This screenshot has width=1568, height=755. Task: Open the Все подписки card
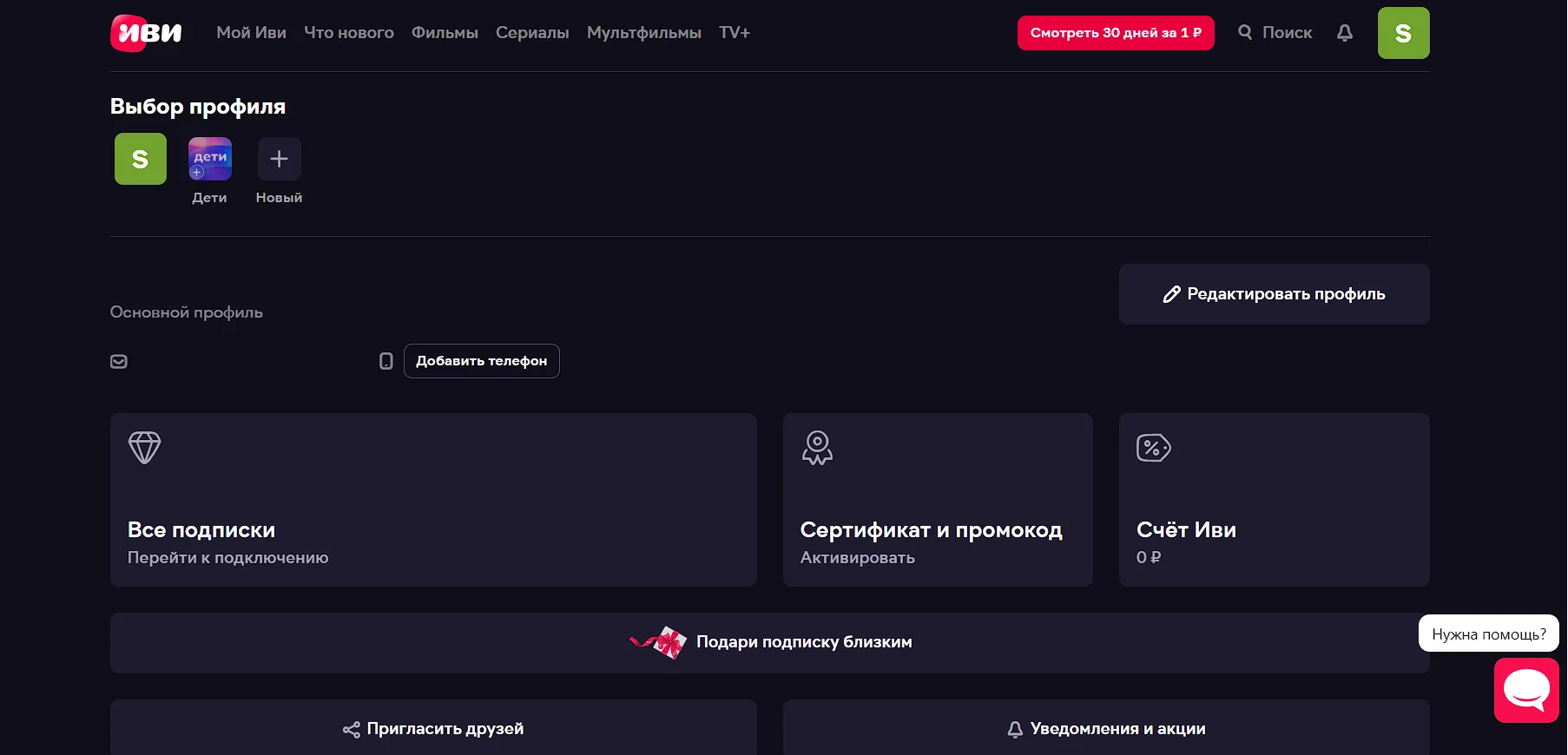pos(433,500)
